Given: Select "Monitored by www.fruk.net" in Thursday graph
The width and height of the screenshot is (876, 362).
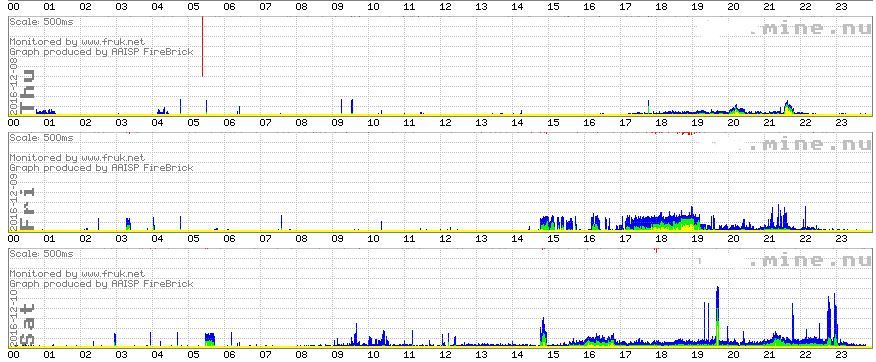Looking at the screenshot, I should click(77, 41).
